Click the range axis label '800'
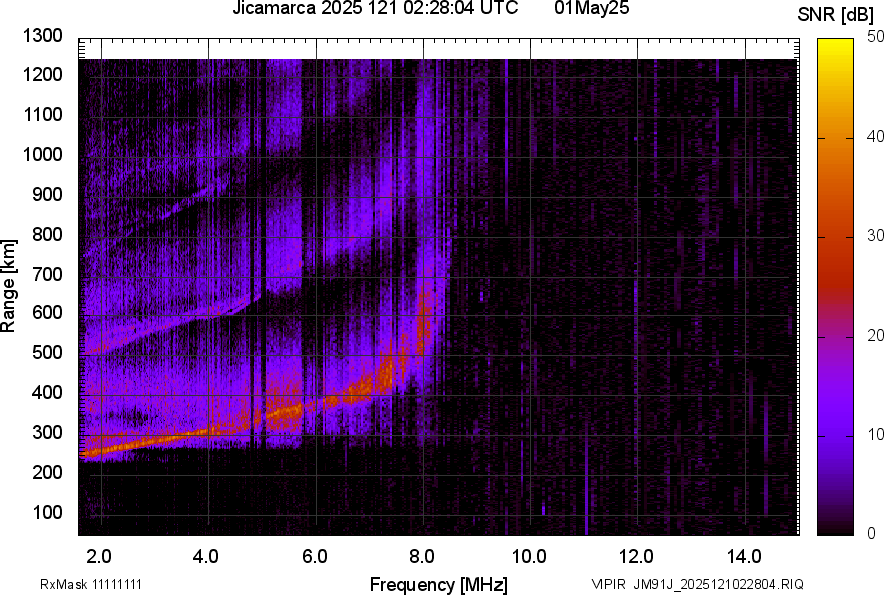The height and width of the screenshot is (595, 884). [47, 233]
